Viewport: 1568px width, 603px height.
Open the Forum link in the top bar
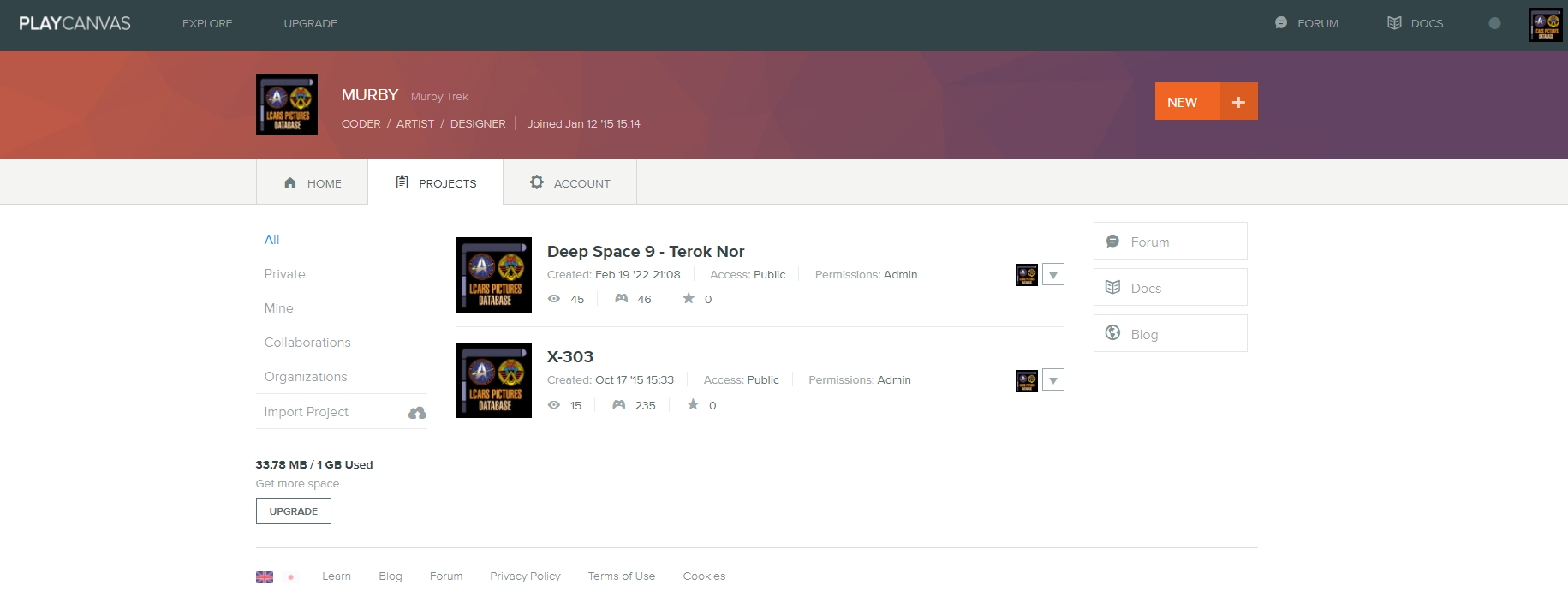(x=1317, y=23)
